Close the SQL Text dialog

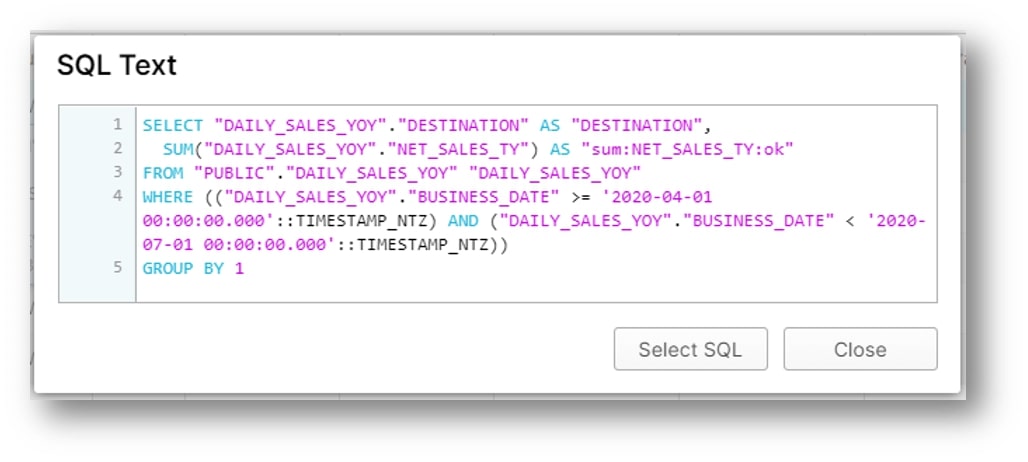tap(860, 349)
